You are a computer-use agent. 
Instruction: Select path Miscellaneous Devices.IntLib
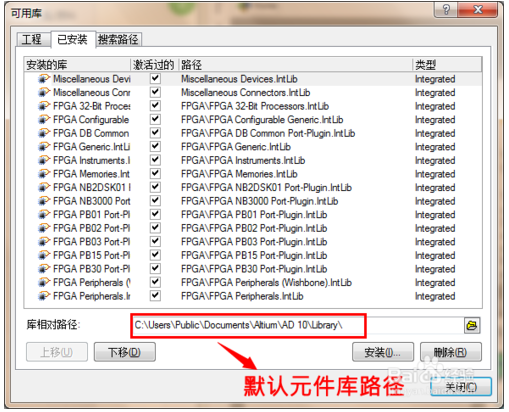point(239,79)
